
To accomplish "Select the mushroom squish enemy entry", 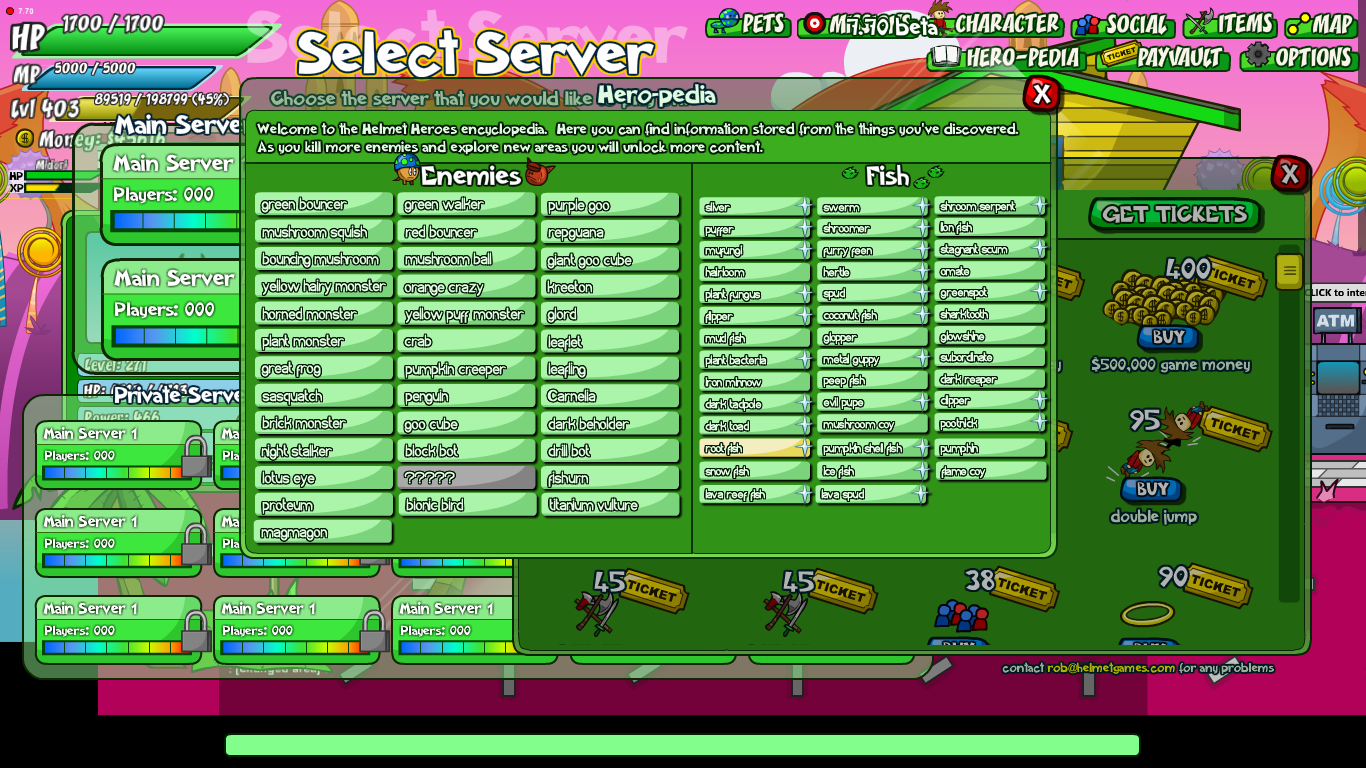I will tap(323, 232).
